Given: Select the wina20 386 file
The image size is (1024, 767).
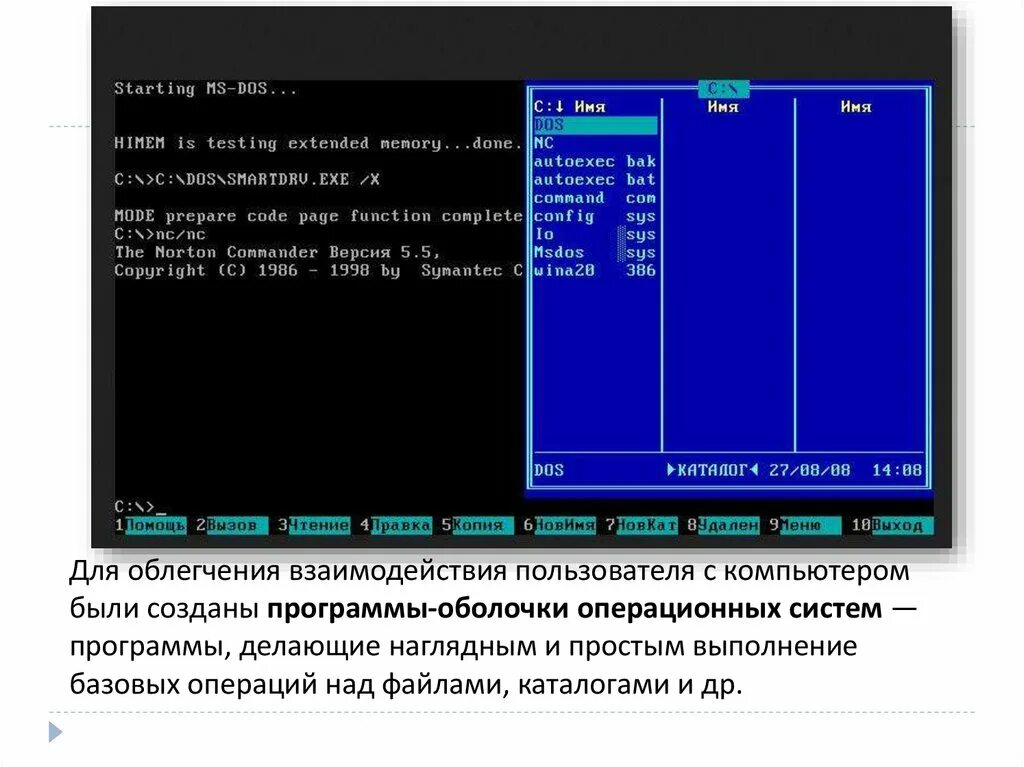Looking at the screenshot, I should (595, 270).
